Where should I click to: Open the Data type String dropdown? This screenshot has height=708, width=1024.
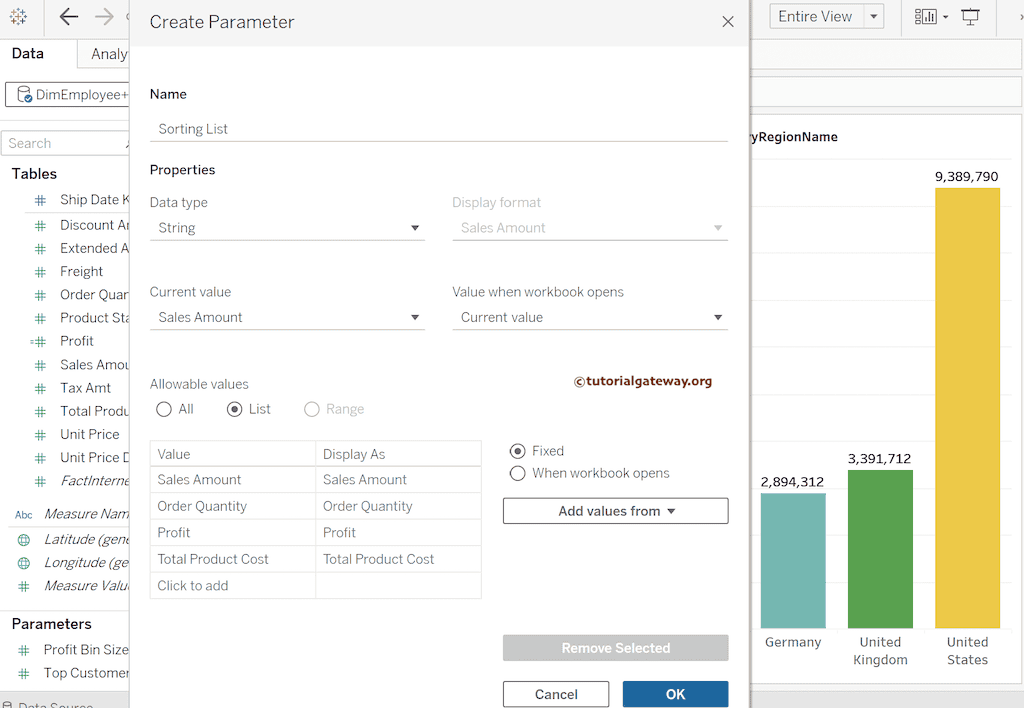click(287, 228)
